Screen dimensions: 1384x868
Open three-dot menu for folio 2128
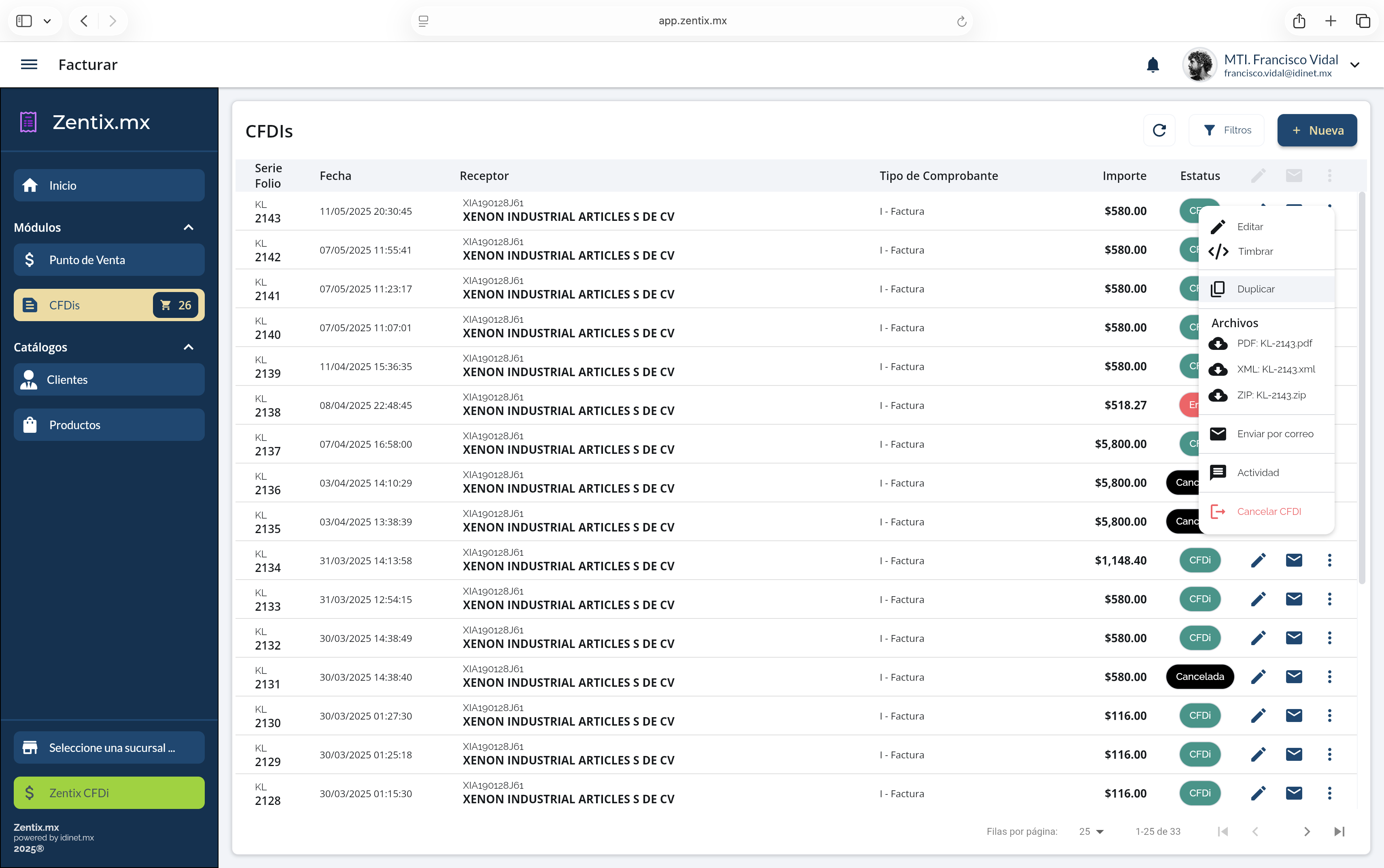click(1329, 793)
